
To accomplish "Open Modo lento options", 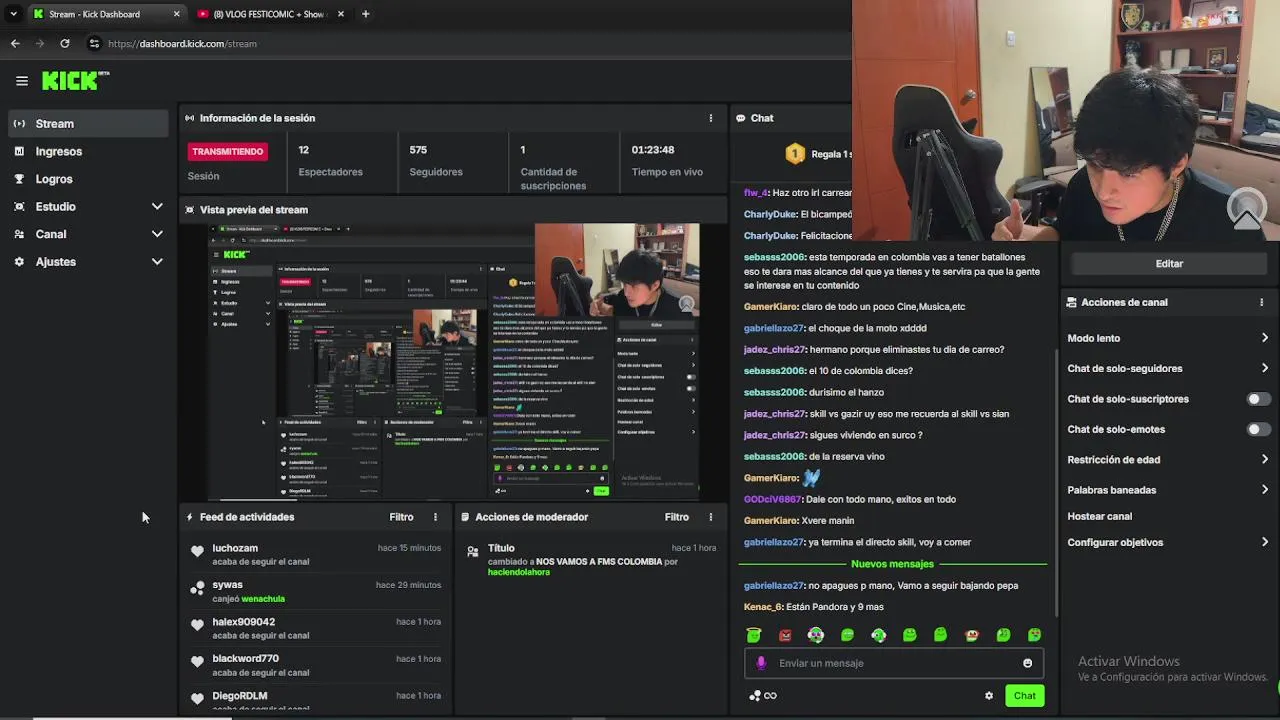I will click(x=1168, y=338).
